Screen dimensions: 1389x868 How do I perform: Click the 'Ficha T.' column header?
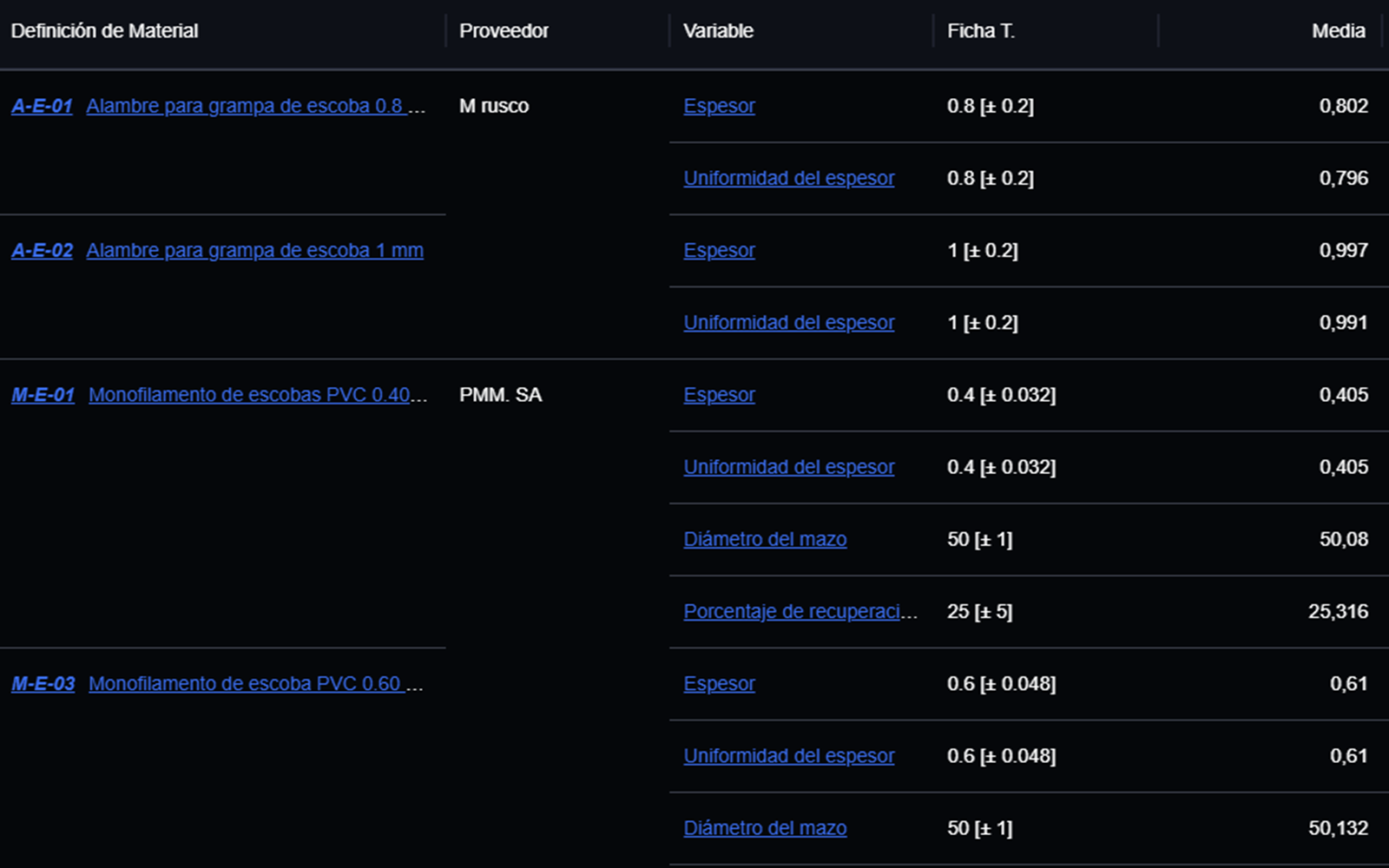[x=981, y=31]
